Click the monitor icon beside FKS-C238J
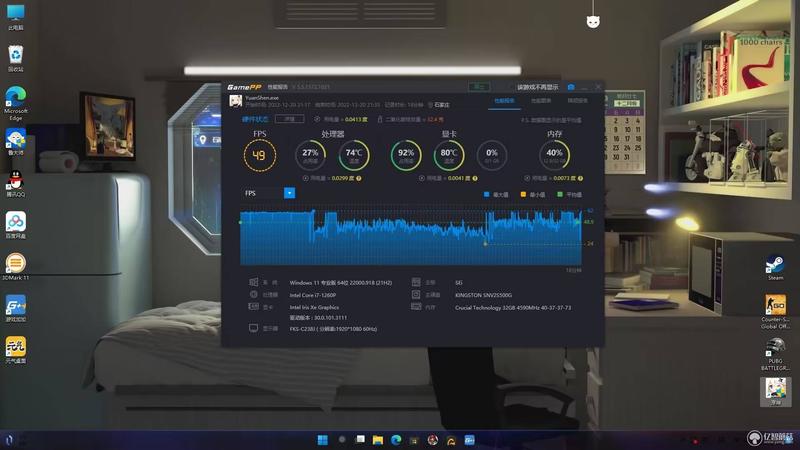 point(254,328)
